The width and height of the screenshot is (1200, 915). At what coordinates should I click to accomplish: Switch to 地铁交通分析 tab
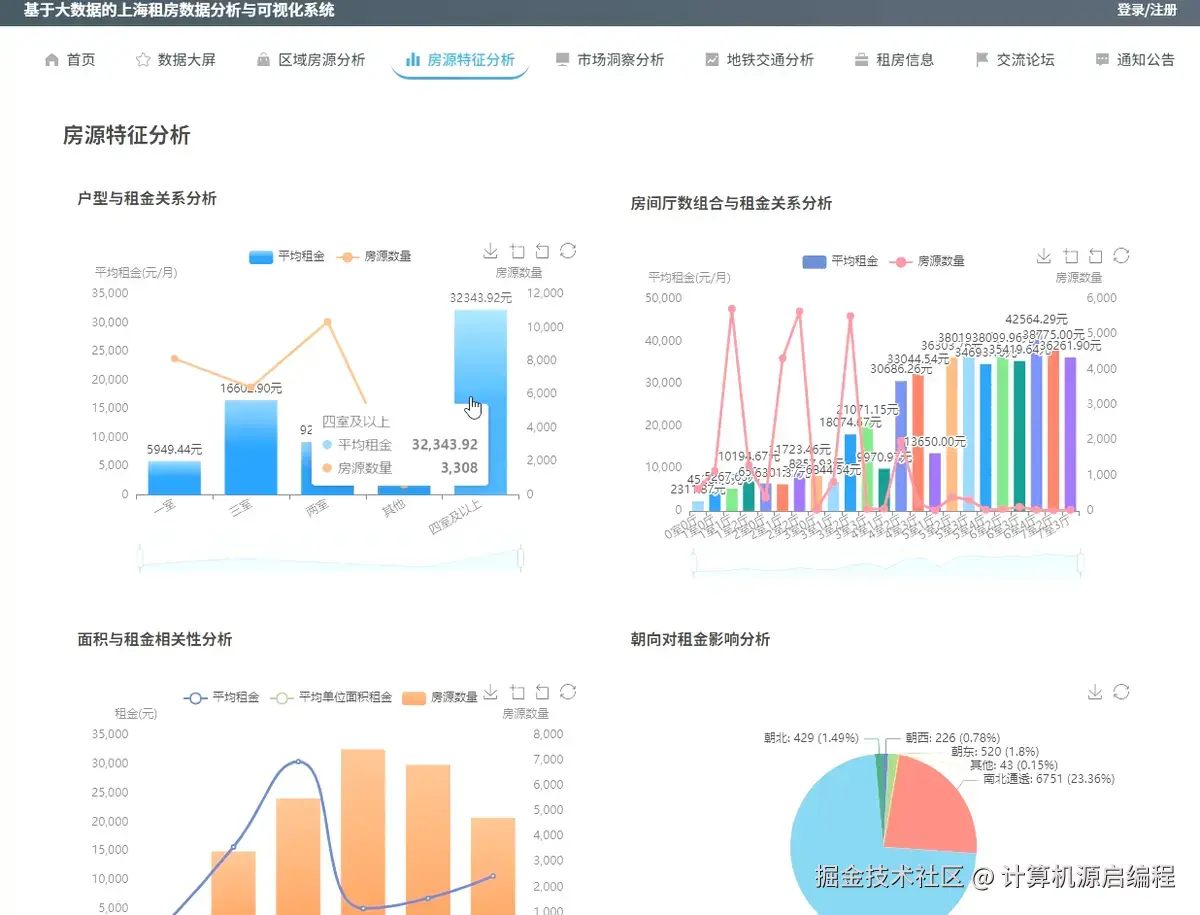pos(759,60)
